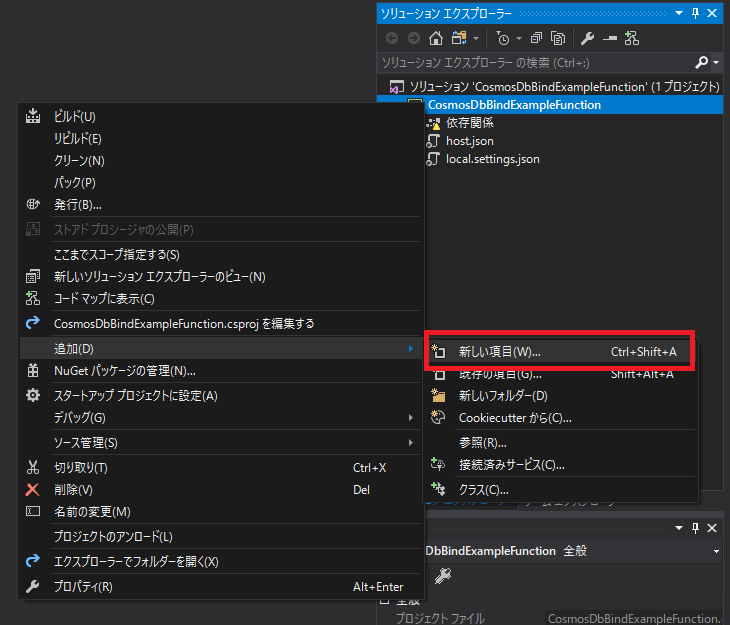The image size is (730, 625).
Task: Open Properties panel window options dropdown arrow
Action: tap(679, 528)
